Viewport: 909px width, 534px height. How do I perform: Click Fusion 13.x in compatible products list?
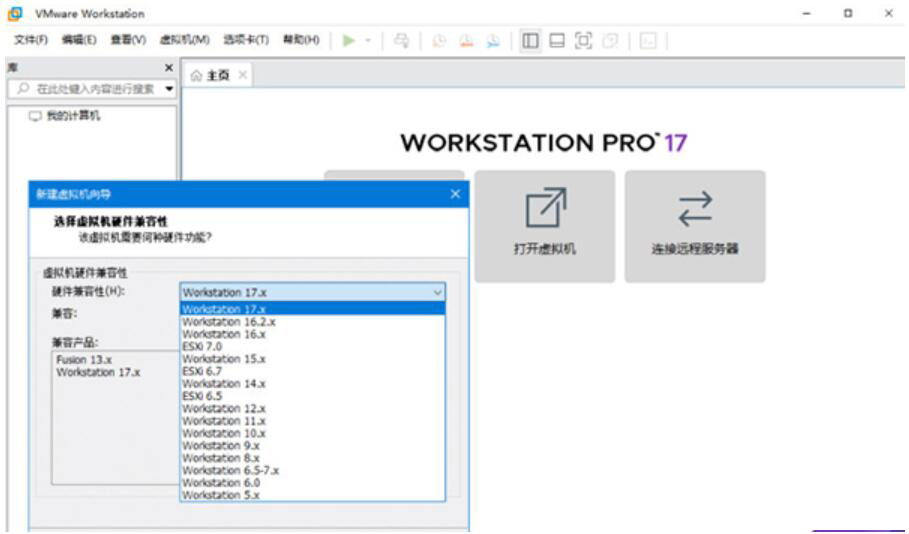pyautogui.click(x=84, y=360)
